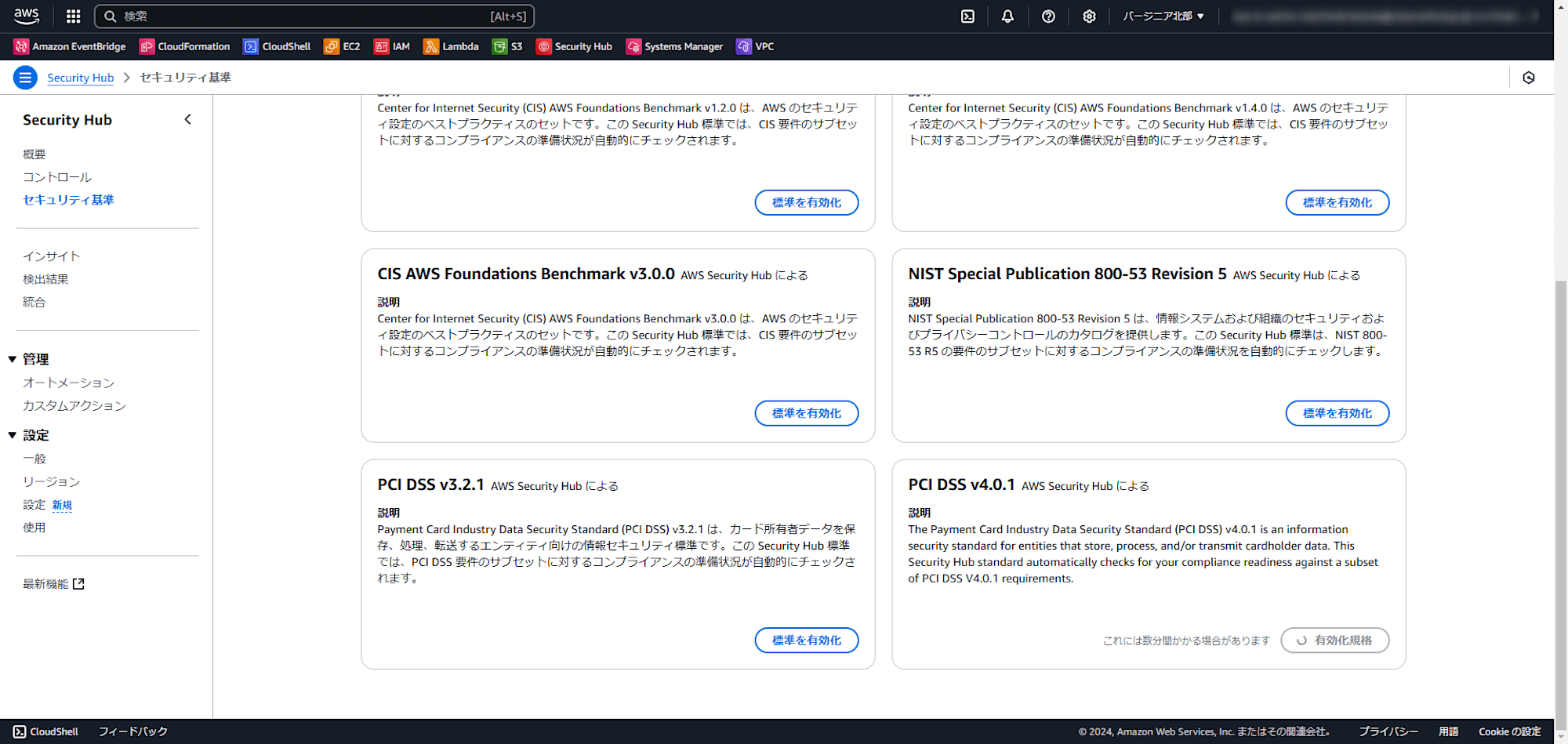Enable CIS AWS Foundations Benchmark v3.0.0
Image resolution: width=1568 pixels, height=744 pixels.
tap(806, 413)
